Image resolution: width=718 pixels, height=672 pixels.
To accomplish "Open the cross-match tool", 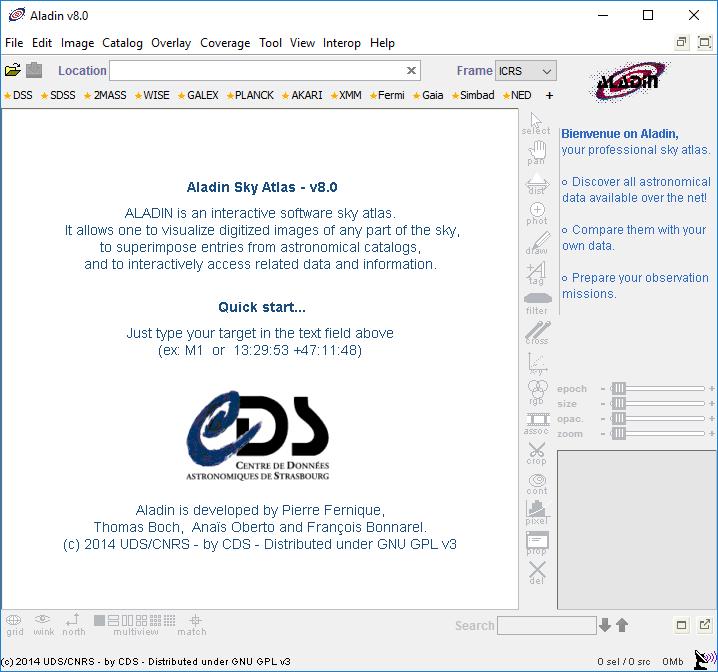I will pyautogui.click(x=538, y=333).
